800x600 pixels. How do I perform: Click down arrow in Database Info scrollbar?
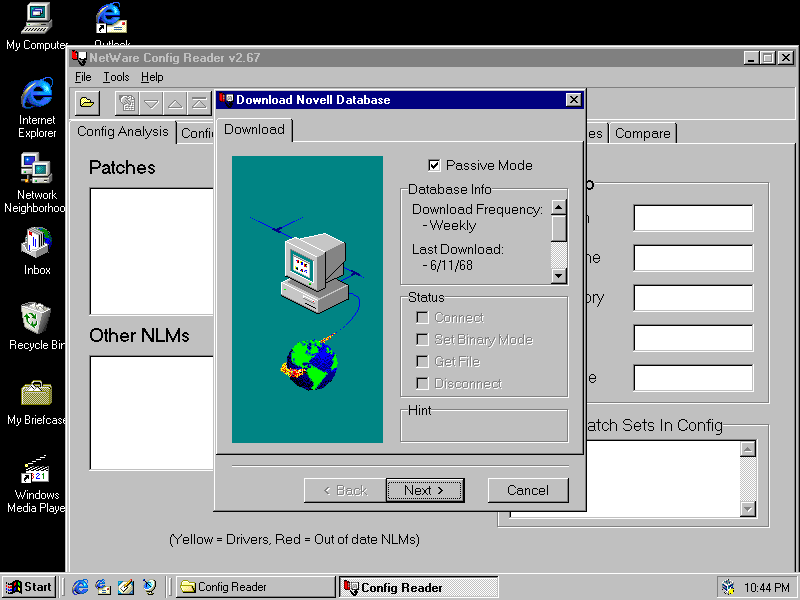(559, 276)
